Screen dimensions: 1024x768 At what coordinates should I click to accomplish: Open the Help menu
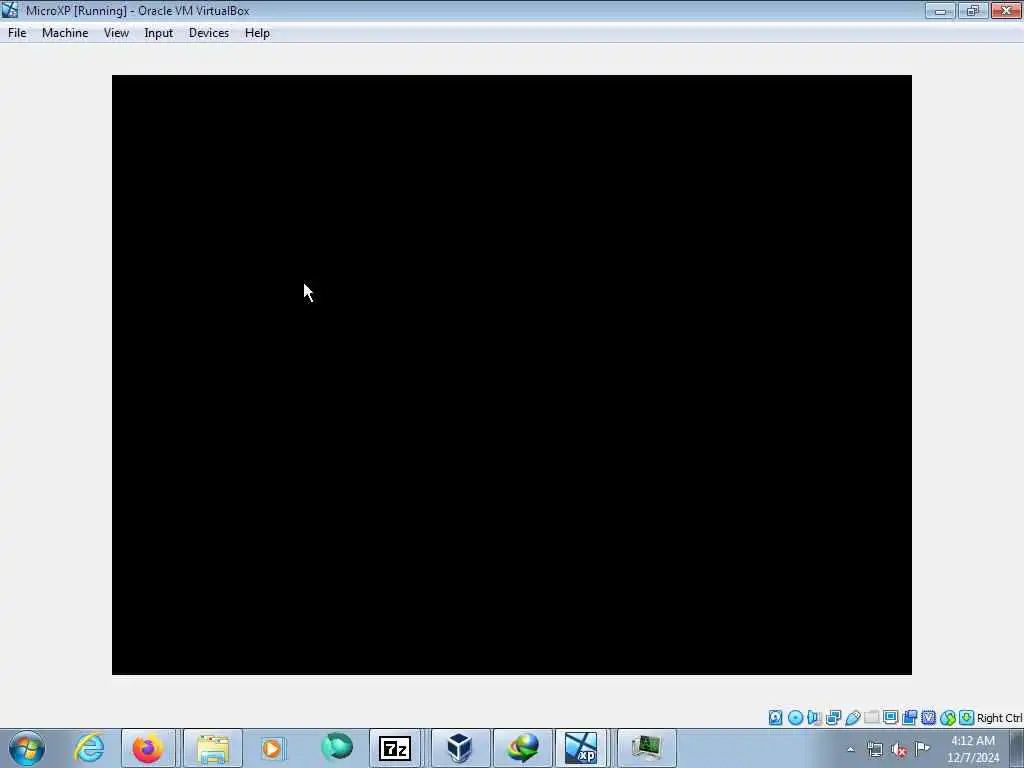pos(257,33)
